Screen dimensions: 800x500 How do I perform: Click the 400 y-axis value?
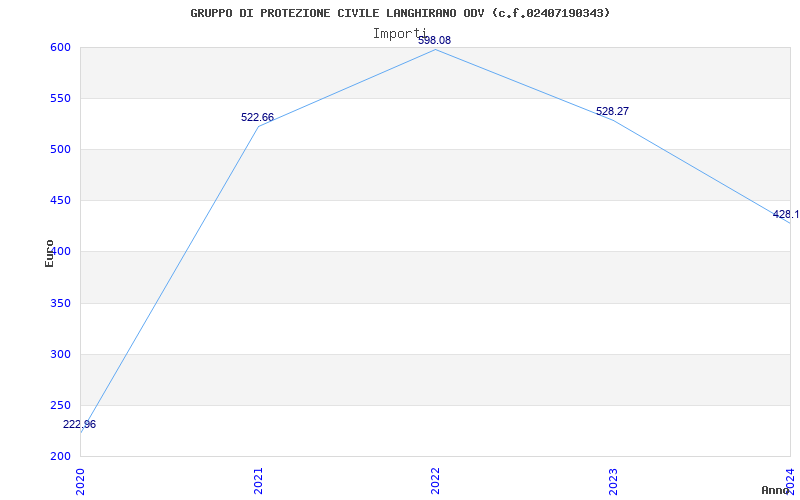(x=60, y=252)
